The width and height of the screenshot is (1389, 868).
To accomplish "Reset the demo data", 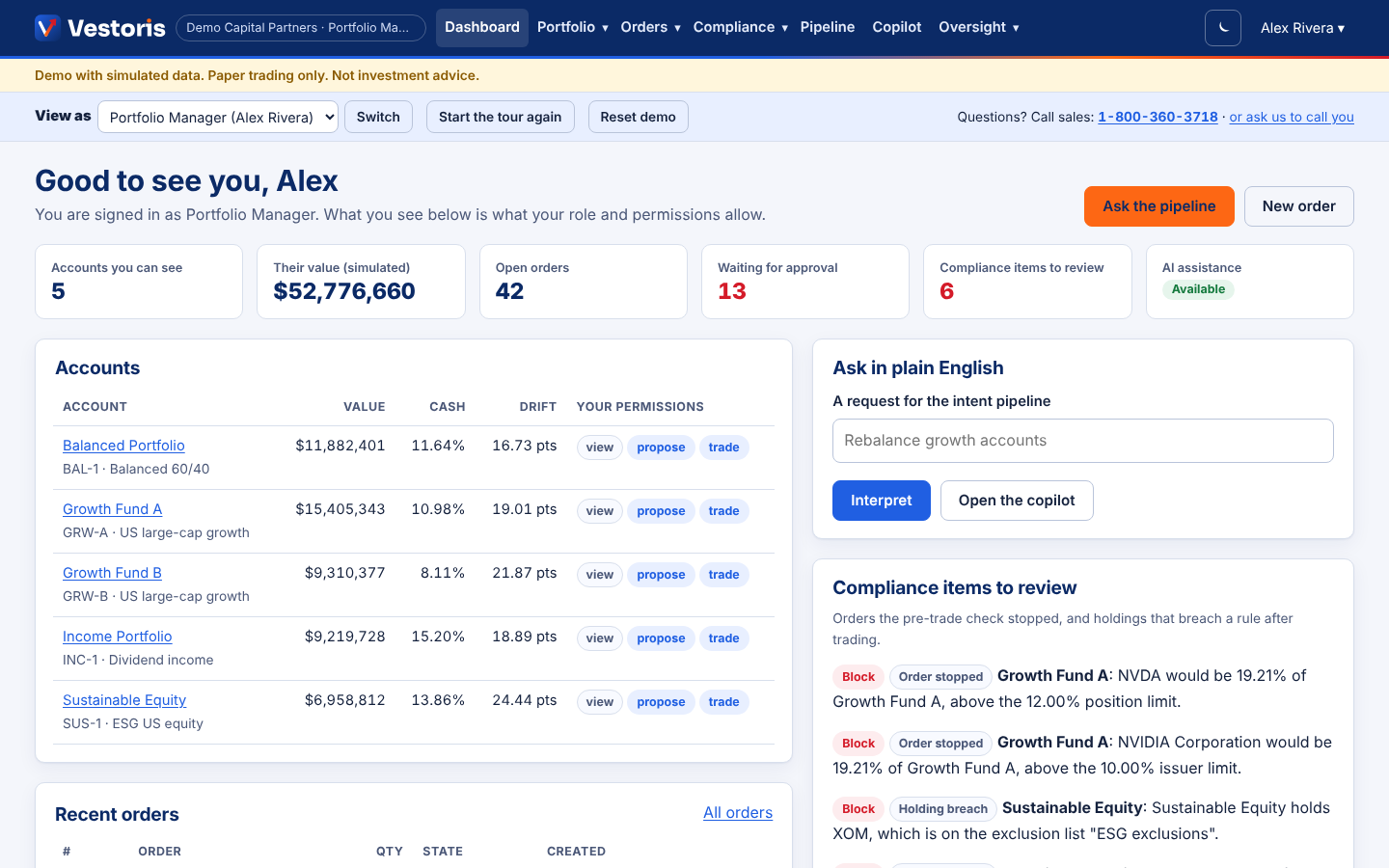I will (x=638, y=117).
